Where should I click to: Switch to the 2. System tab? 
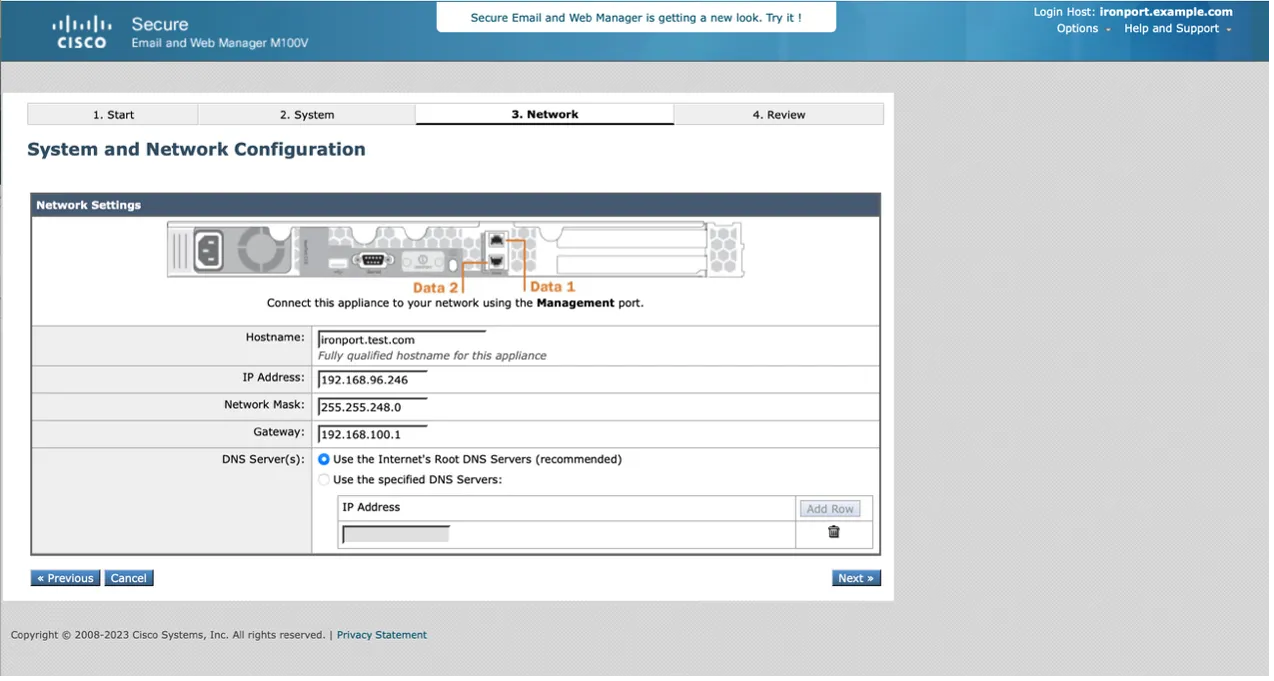[x=307, y=115]
